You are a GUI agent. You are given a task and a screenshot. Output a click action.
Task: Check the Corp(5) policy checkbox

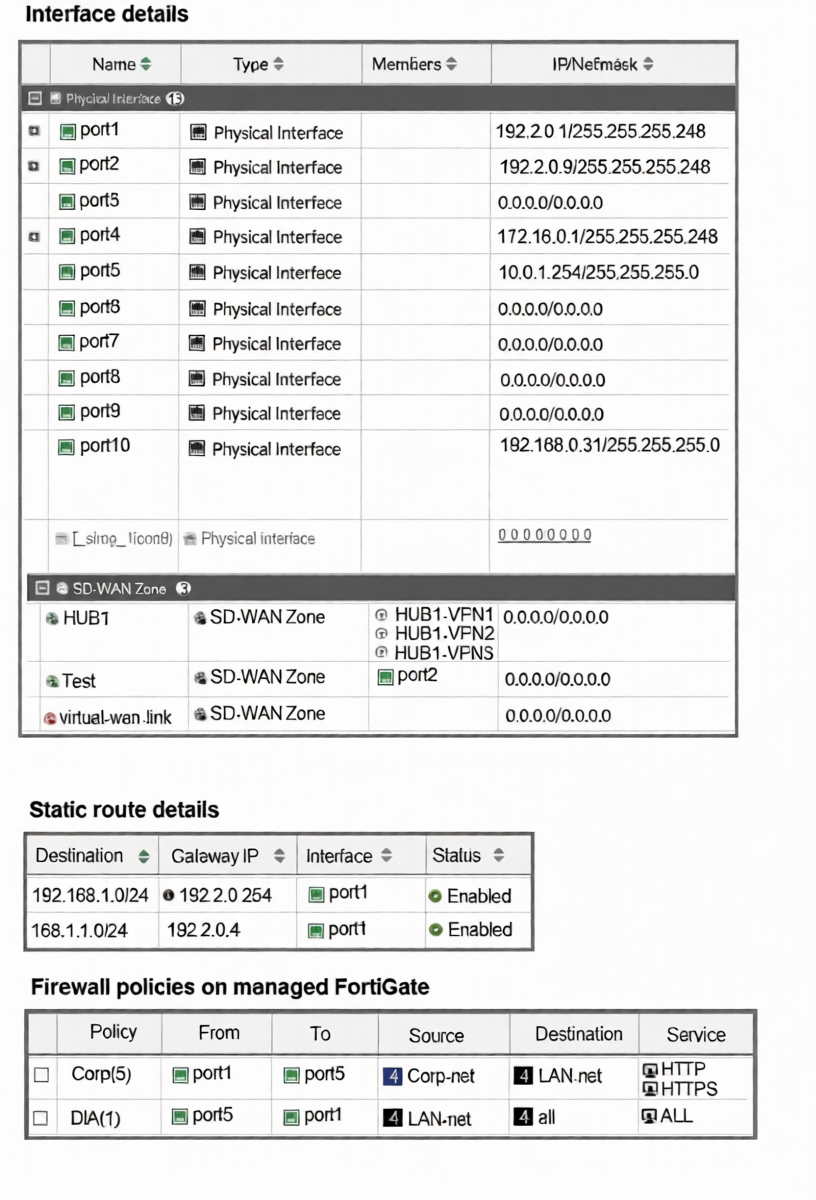[x=41, y=1076]
